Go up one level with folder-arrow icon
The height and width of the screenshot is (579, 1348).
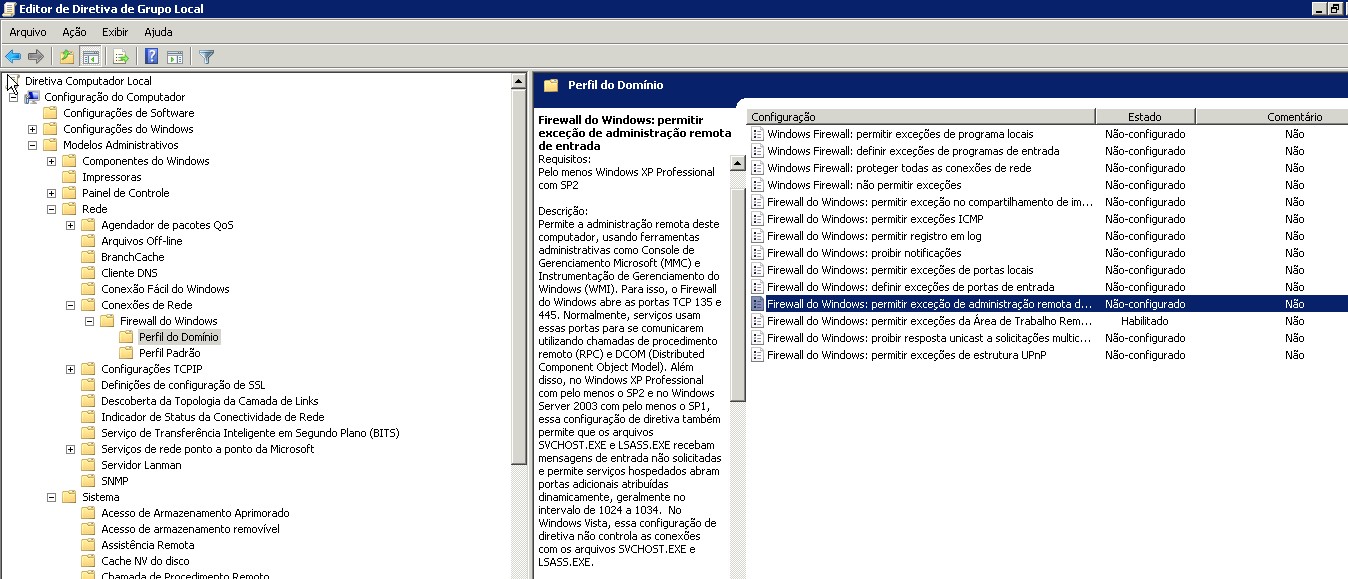coord(67,57)
